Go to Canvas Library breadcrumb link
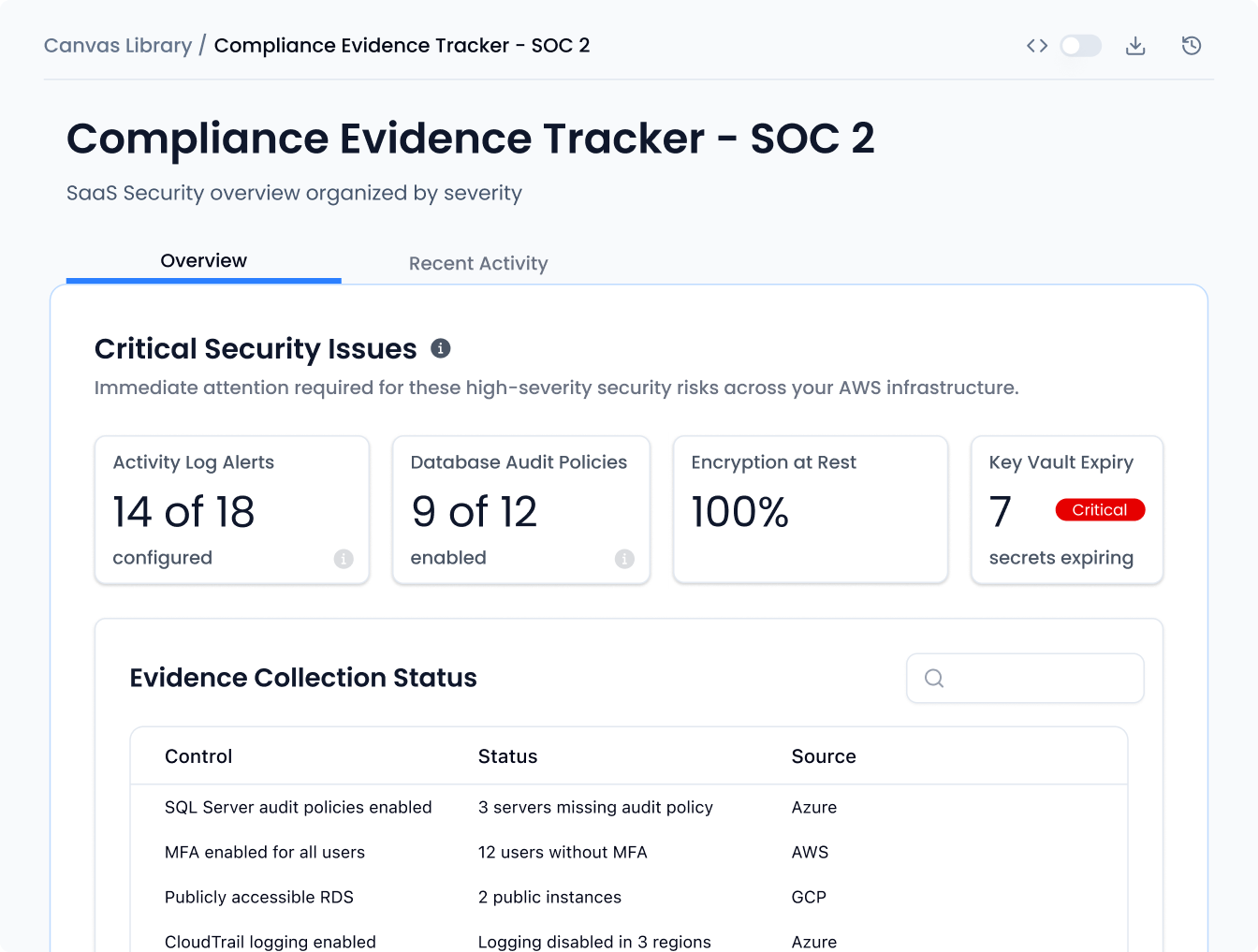Image resolution: width=1258 pixels, height=952 pixels. [118, 46]
